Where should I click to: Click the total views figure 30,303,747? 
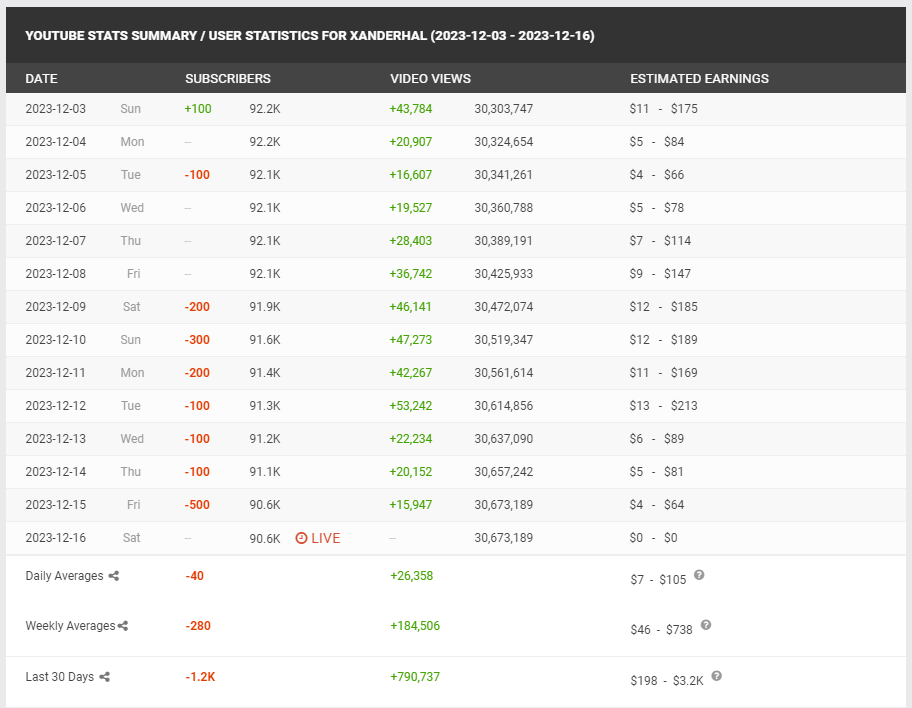coord(504,109)
